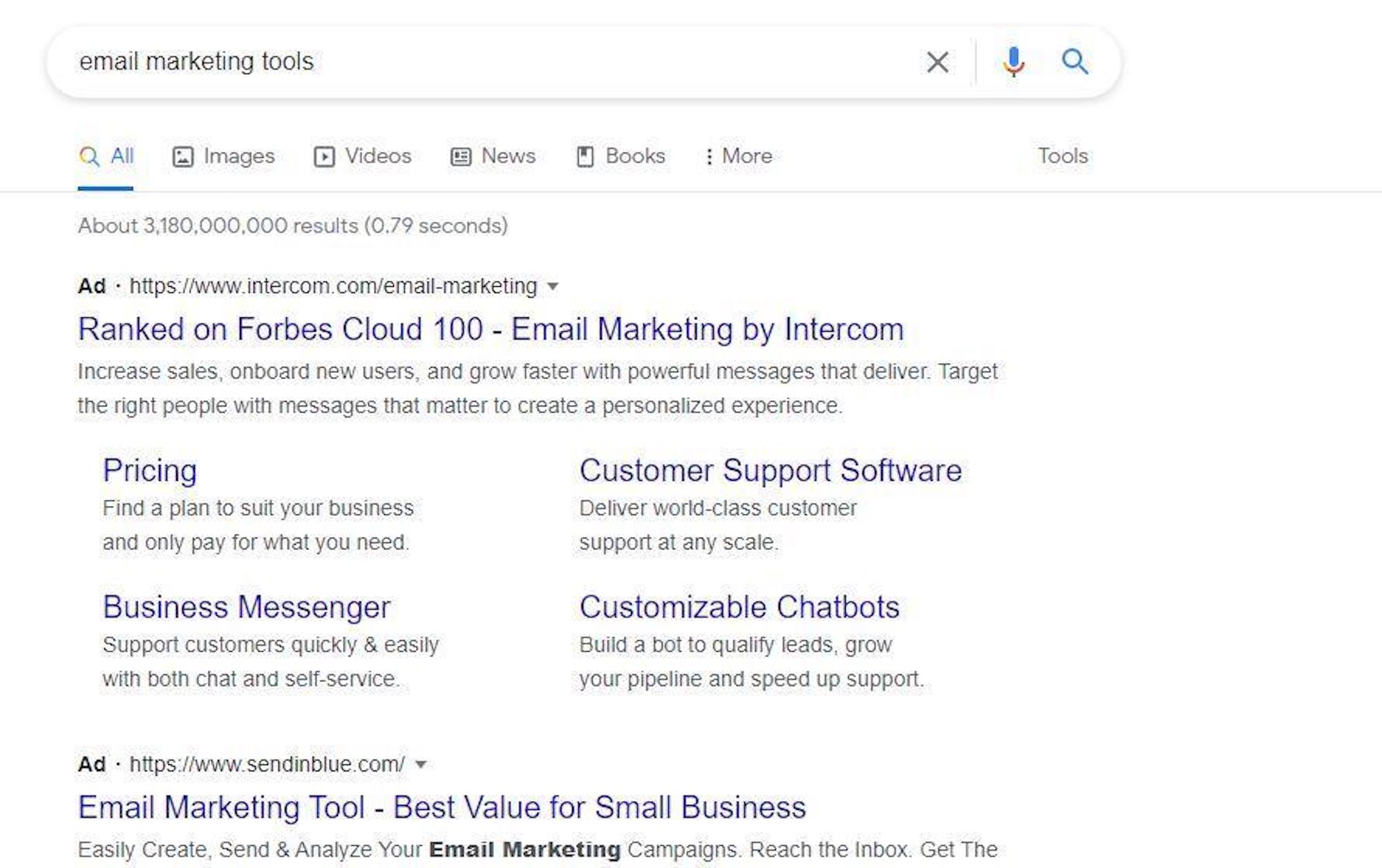1382x868 pixels.
Task: Clear the search box with the X icon
Action: click(938, 62)
